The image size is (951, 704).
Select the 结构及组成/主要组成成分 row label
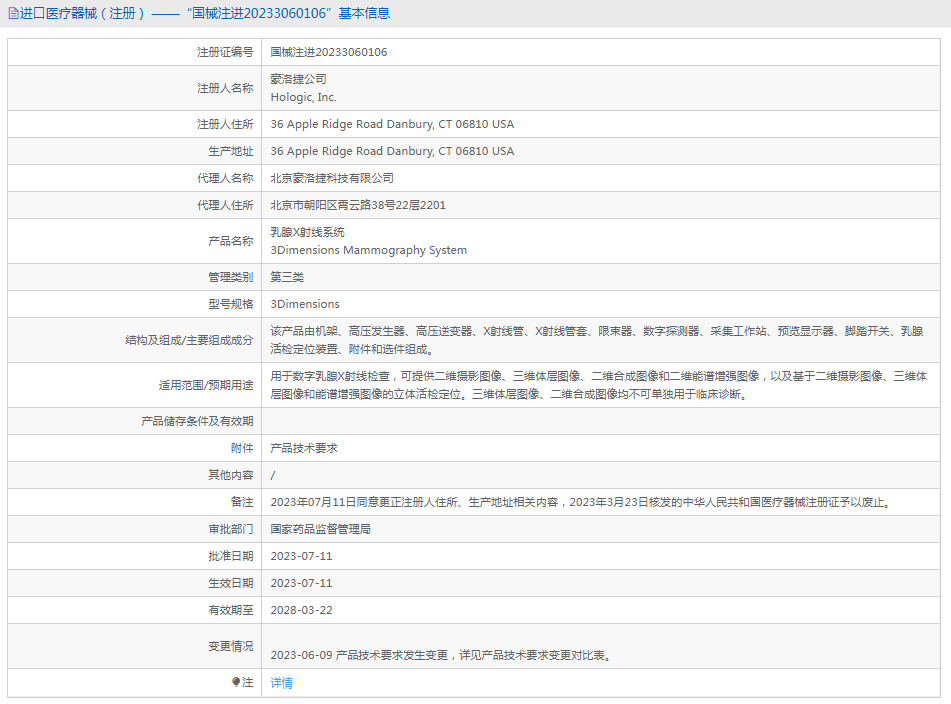(189, 340)
